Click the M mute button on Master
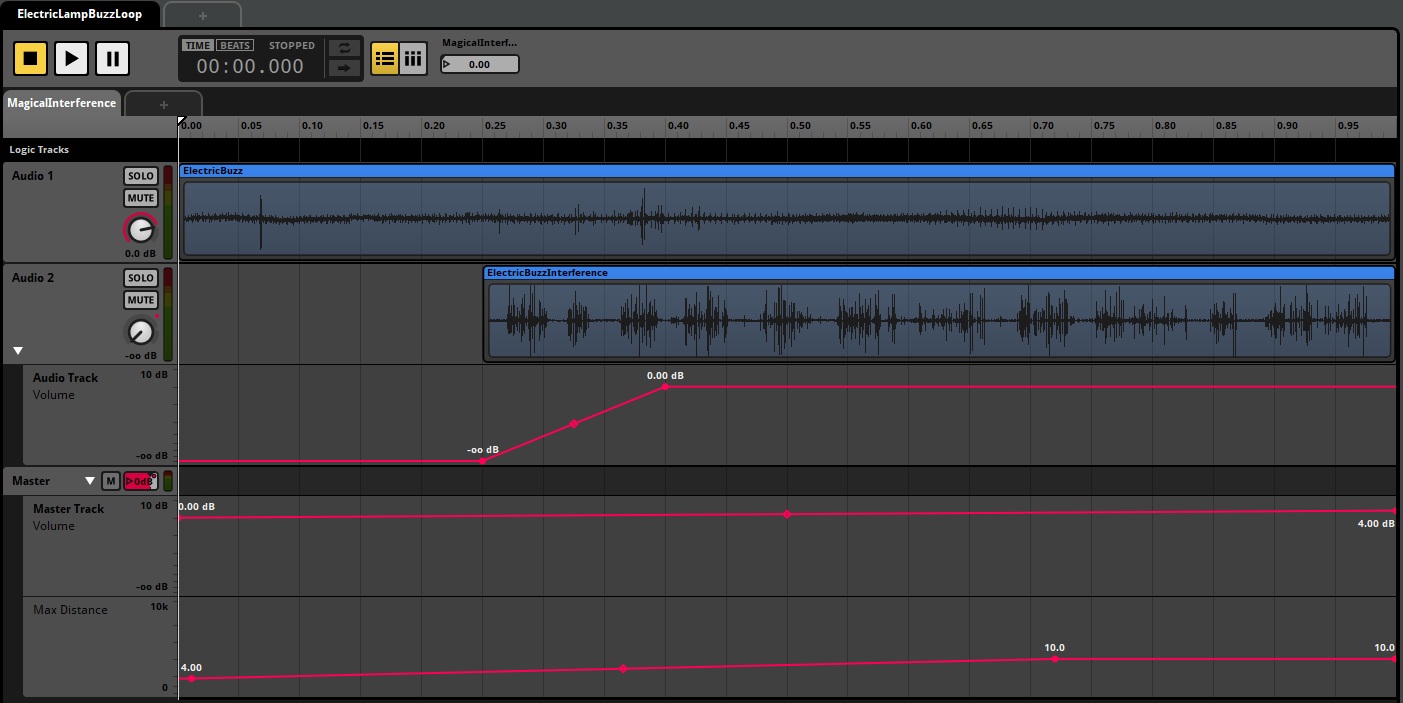 point(110,480)
